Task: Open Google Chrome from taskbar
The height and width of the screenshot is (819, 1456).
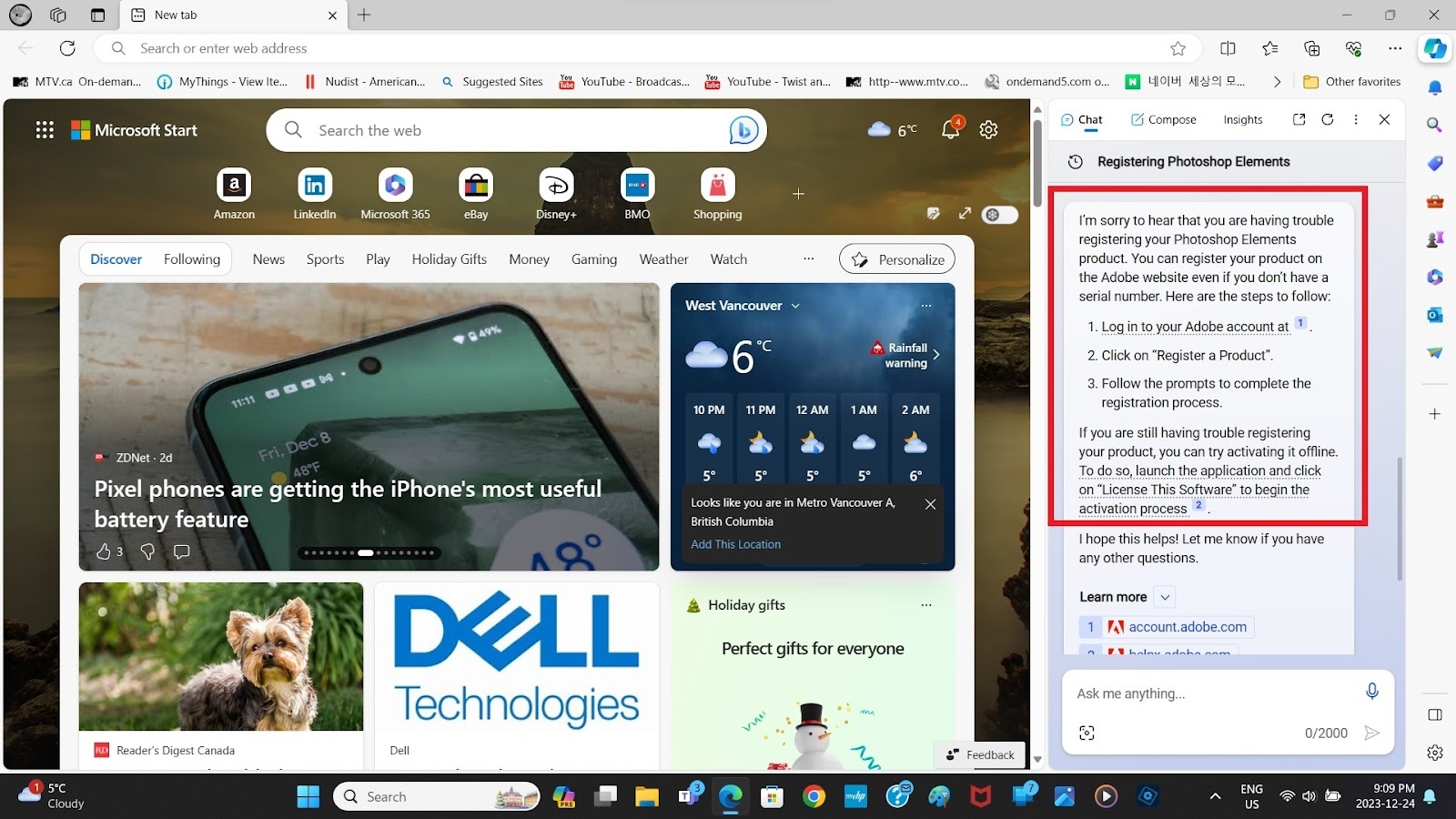Action: pos(814,796)
